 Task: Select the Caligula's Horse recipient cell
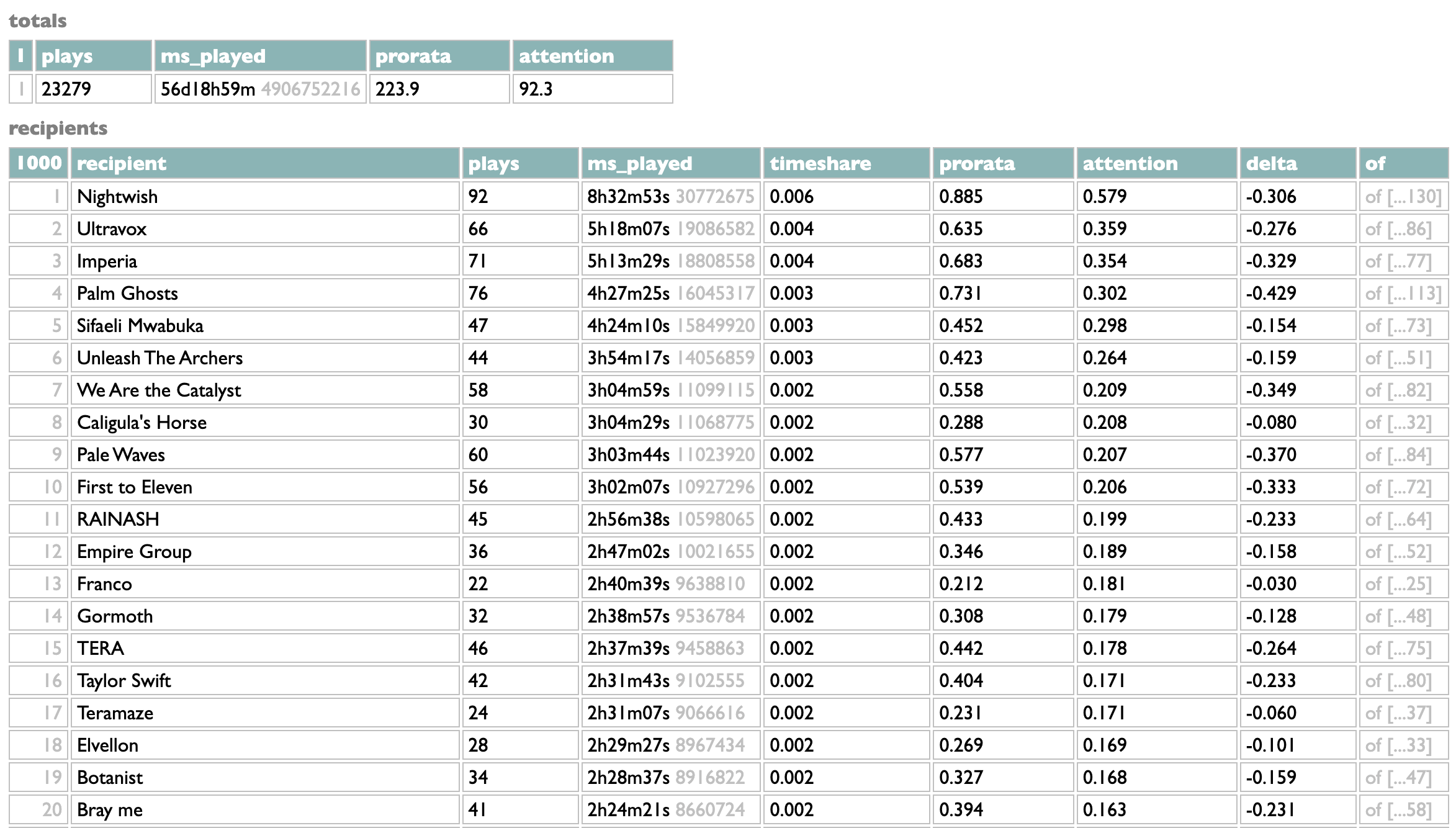[x=265, y=423]
